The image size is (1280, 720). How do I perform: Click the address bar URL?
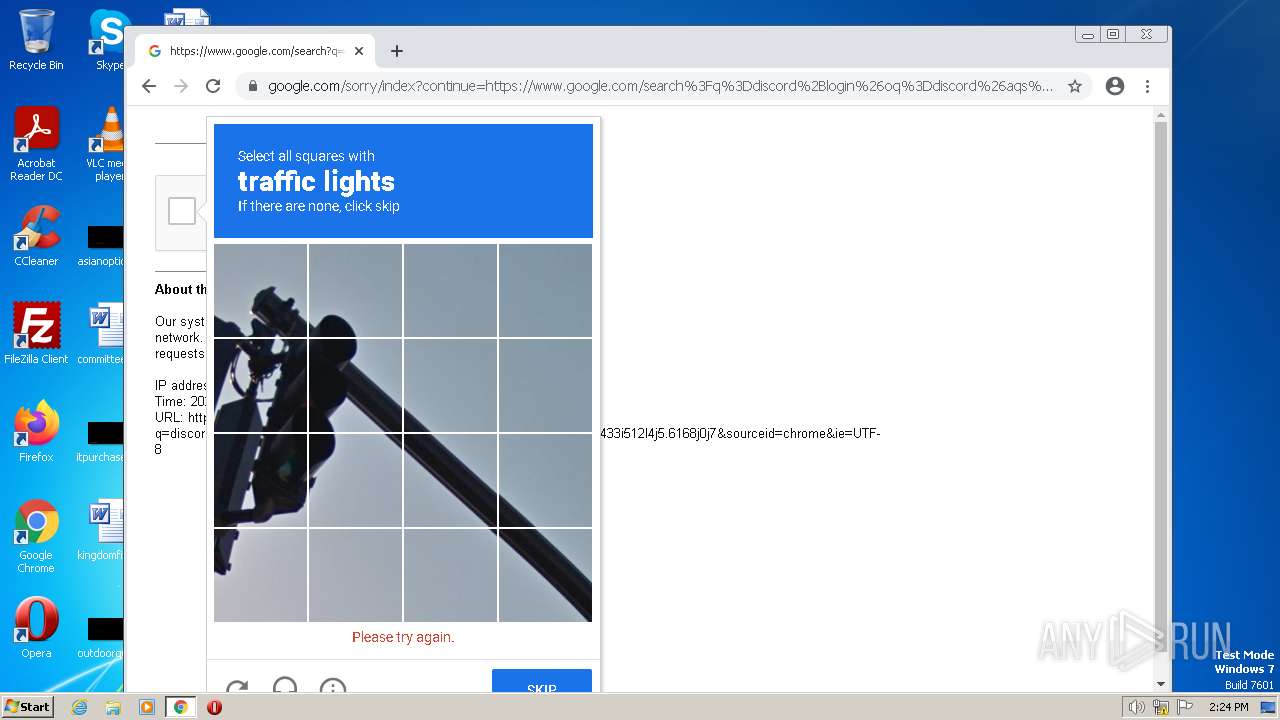click(660, 86)
